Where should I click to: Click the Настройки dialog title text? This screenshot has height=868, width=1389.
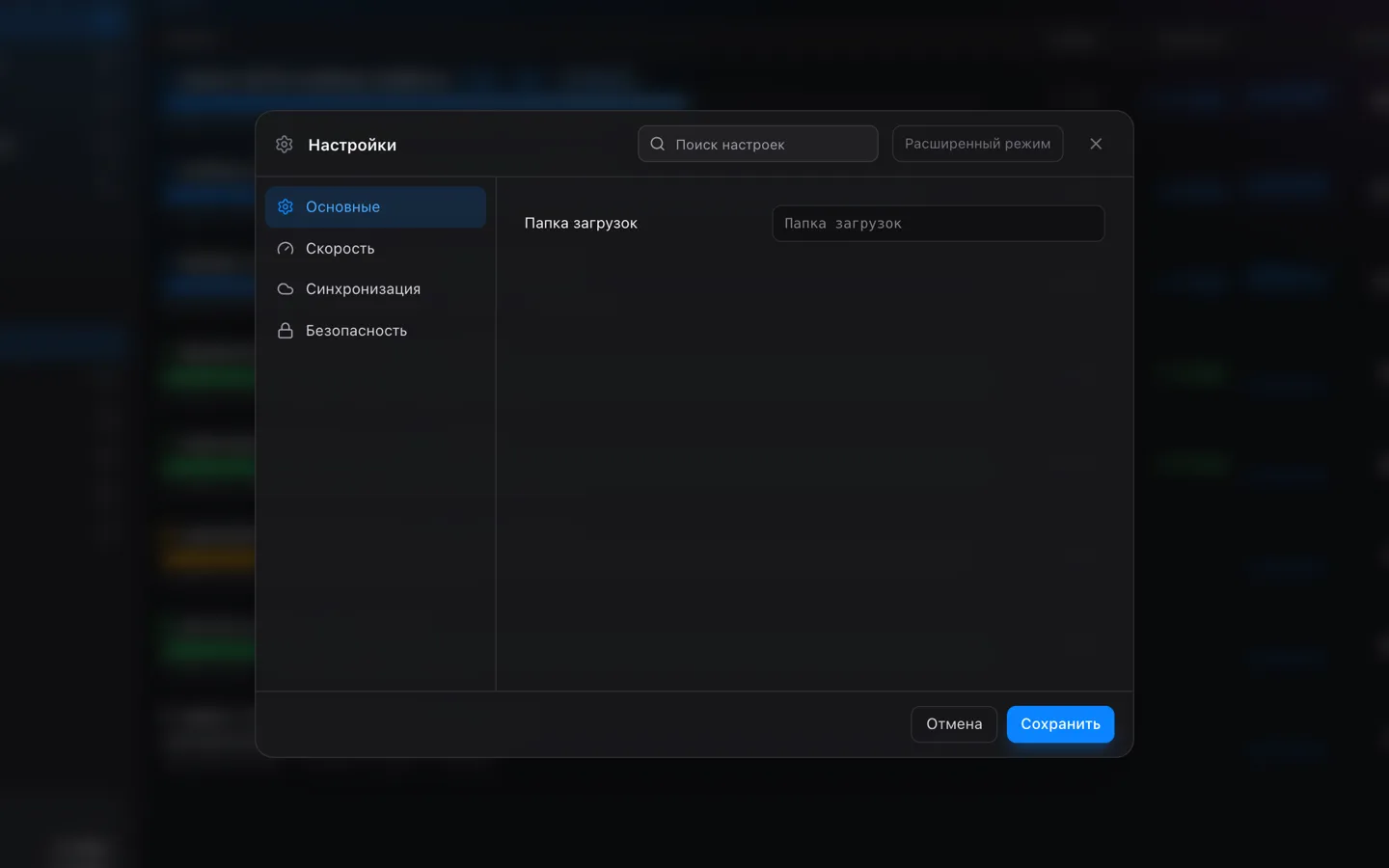[352, 145]
